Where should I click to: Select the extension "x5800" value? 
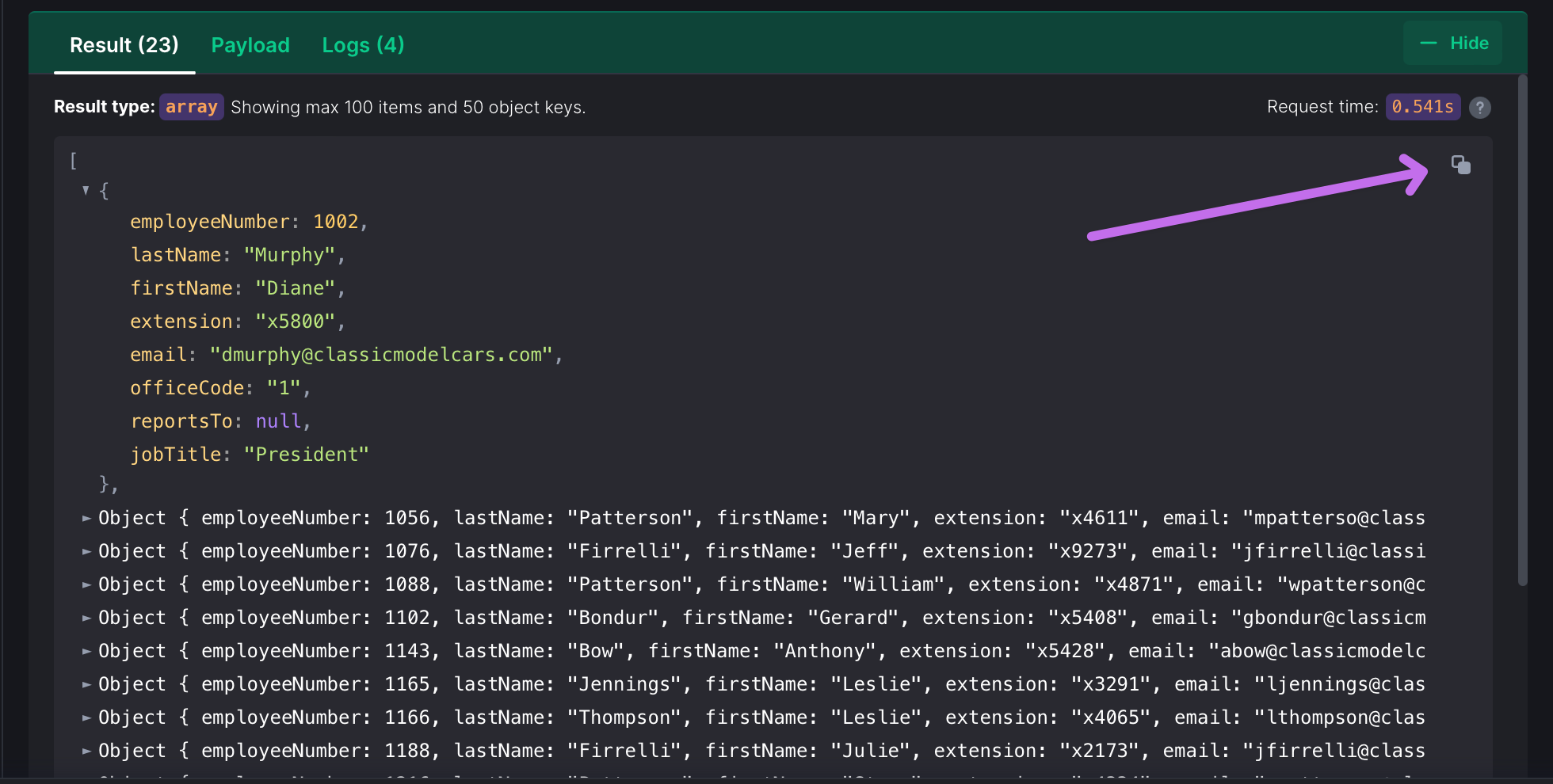click(x=296, y=322)
